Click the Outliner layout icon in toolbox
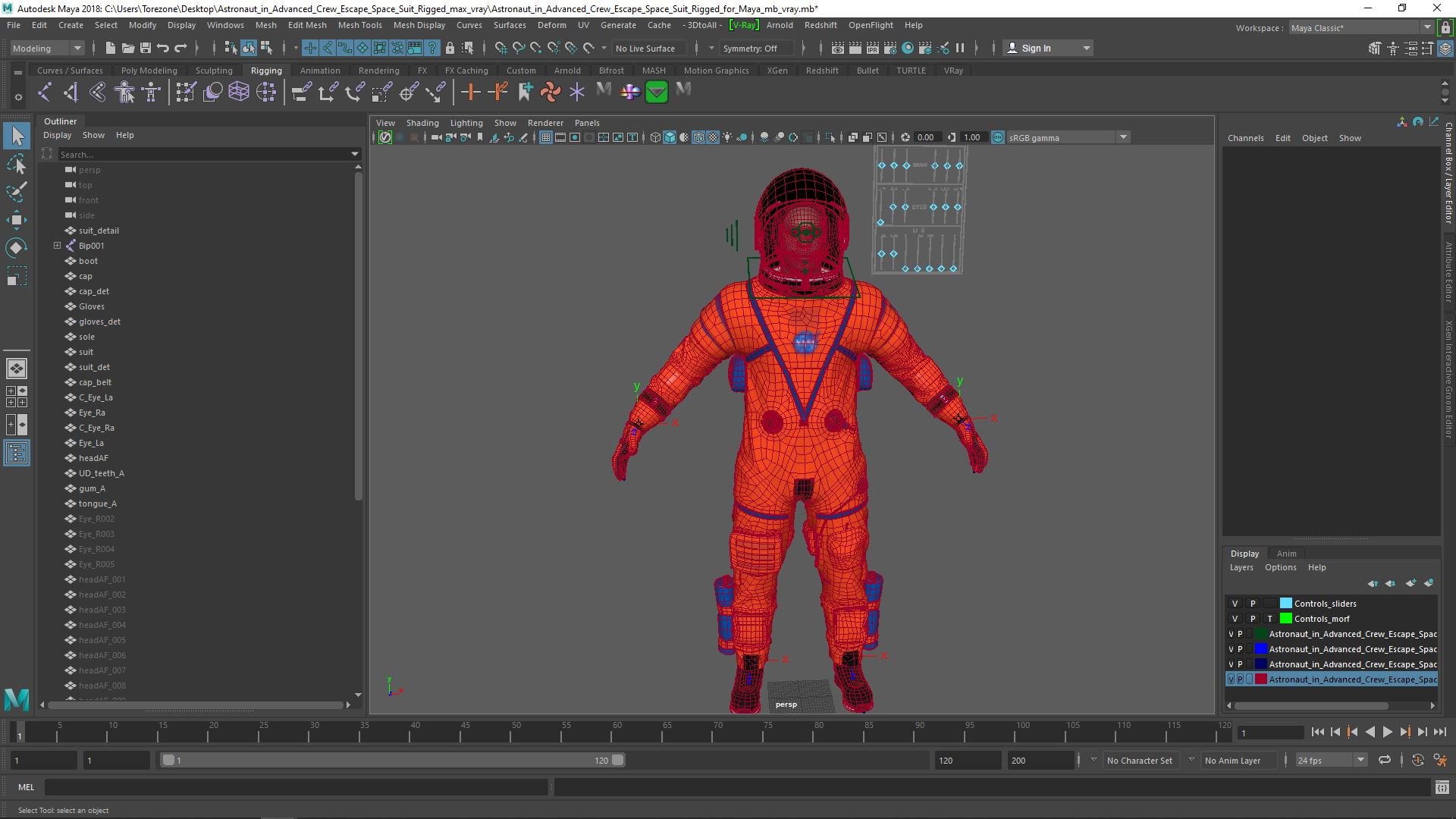The width and height of the screenshot is (1456, 819). coord(17,453)
